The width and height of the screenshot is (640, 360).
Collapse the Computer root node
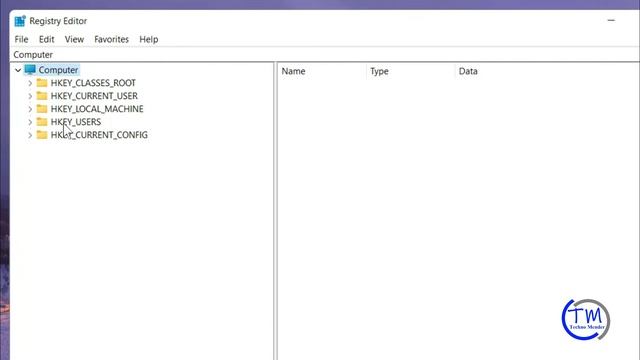[x=18, y=70]
